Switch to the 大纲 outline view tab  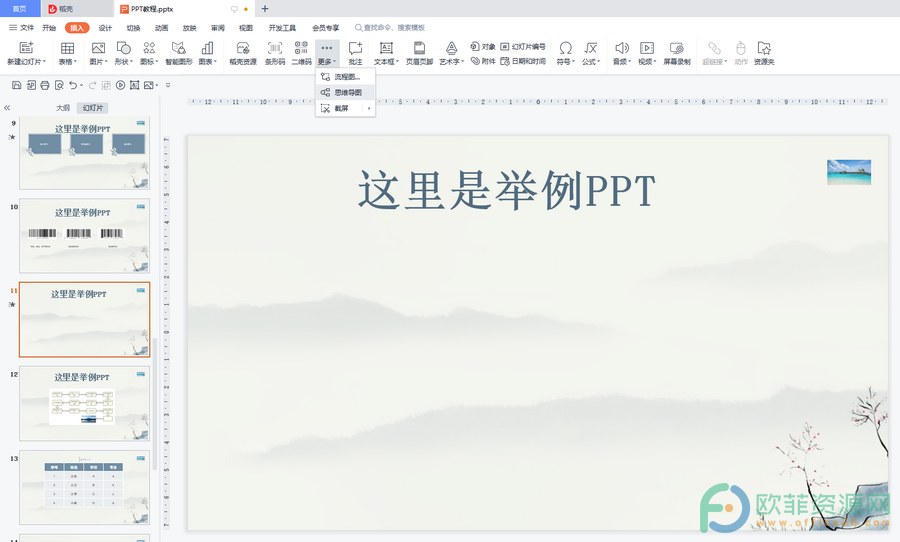pos(63,108)
